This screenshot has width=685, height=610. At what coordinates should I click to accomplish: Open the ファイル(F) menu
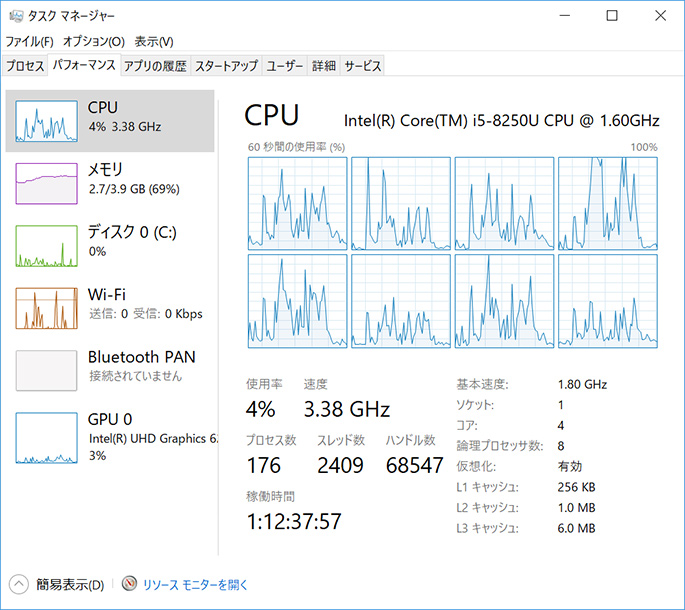30,42
